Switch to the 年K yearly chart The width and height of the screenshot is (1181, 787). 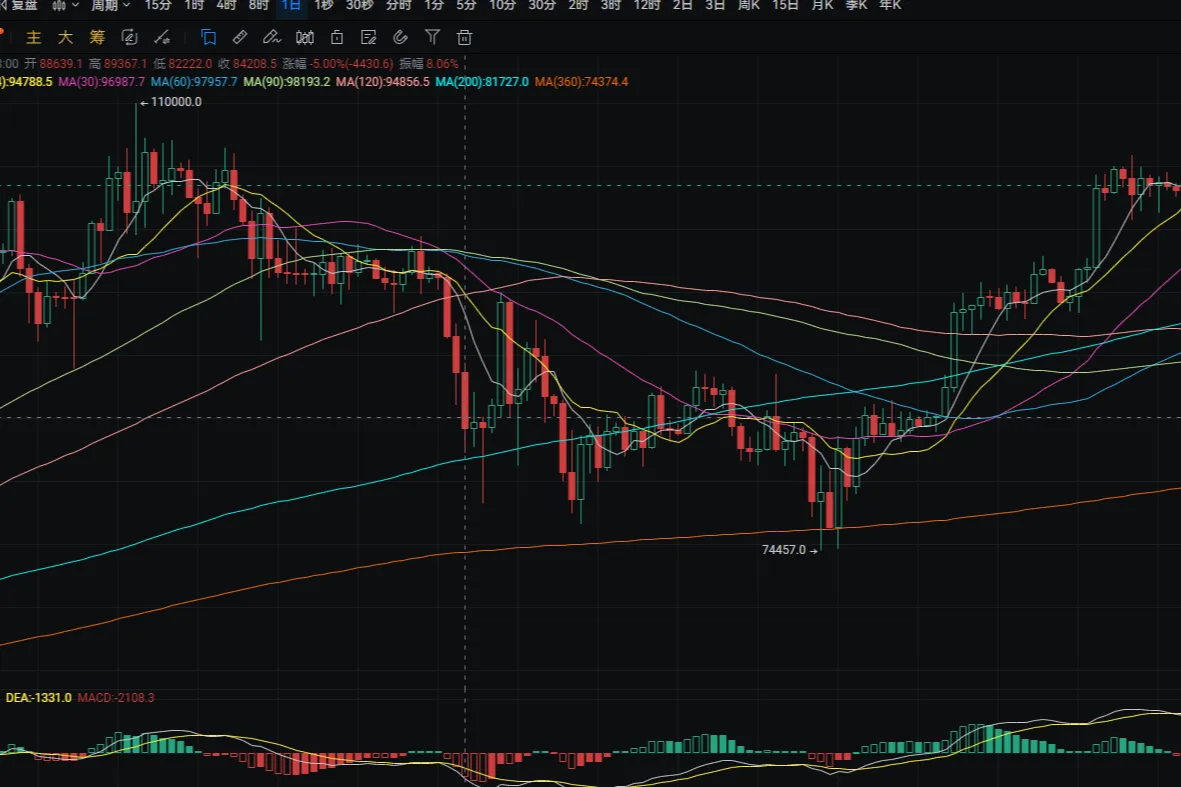click(x=890, y=5)
